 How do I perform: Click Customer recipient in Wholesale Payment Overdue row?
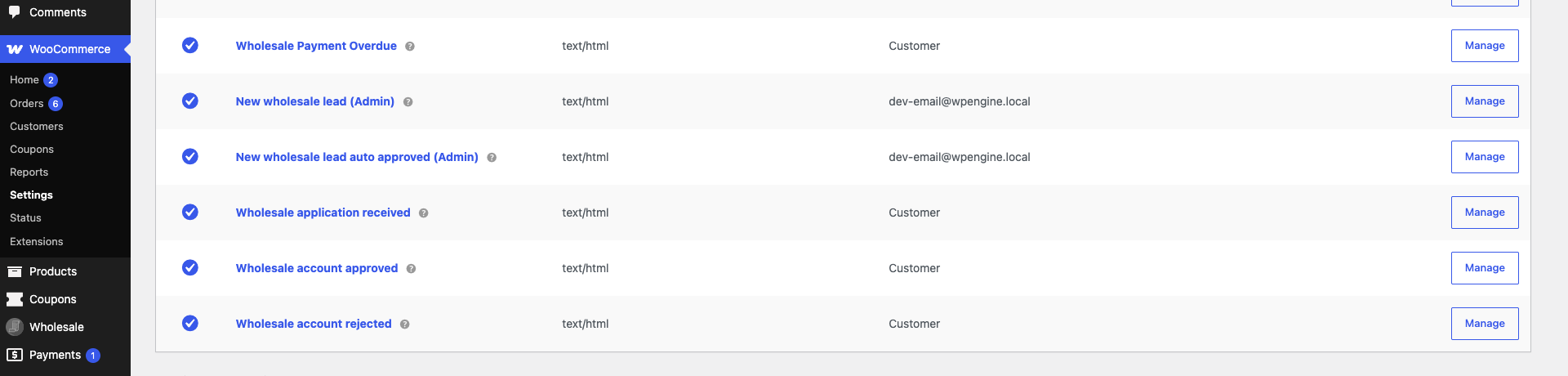[x=915, y=46]
